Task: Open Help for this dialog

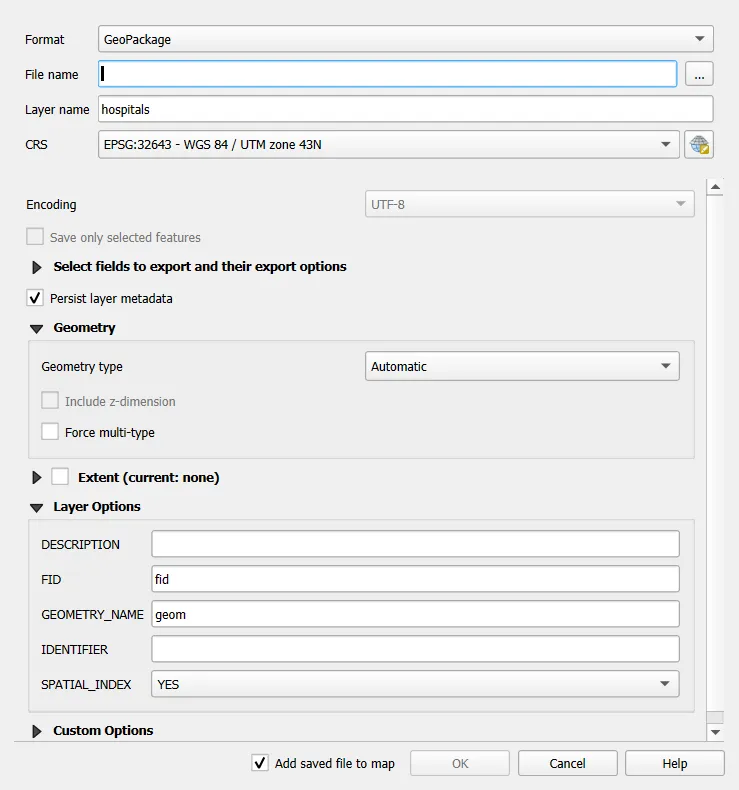Action: point(675,763)
